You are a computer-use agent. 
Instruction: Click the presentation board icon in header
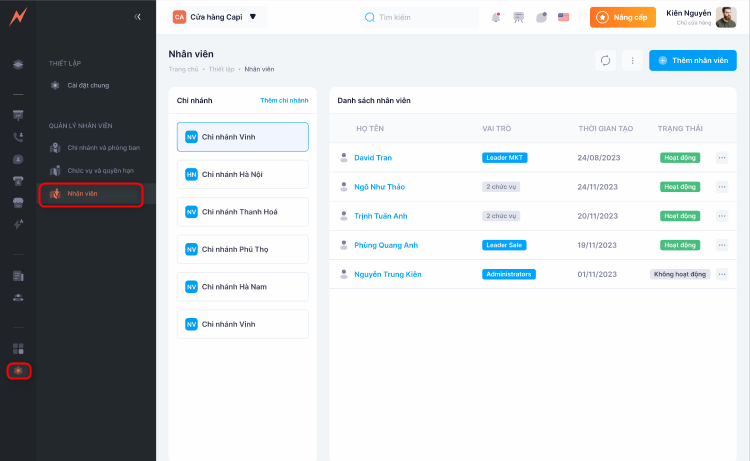(518, 17)
